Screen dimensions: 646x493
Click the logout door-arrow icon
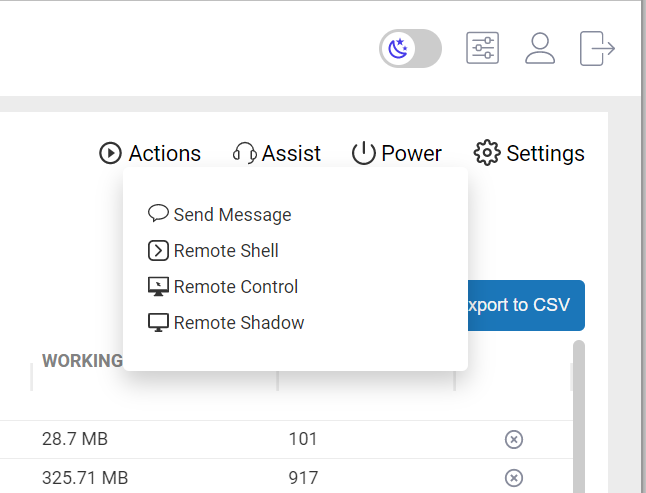tap(597, 48)
